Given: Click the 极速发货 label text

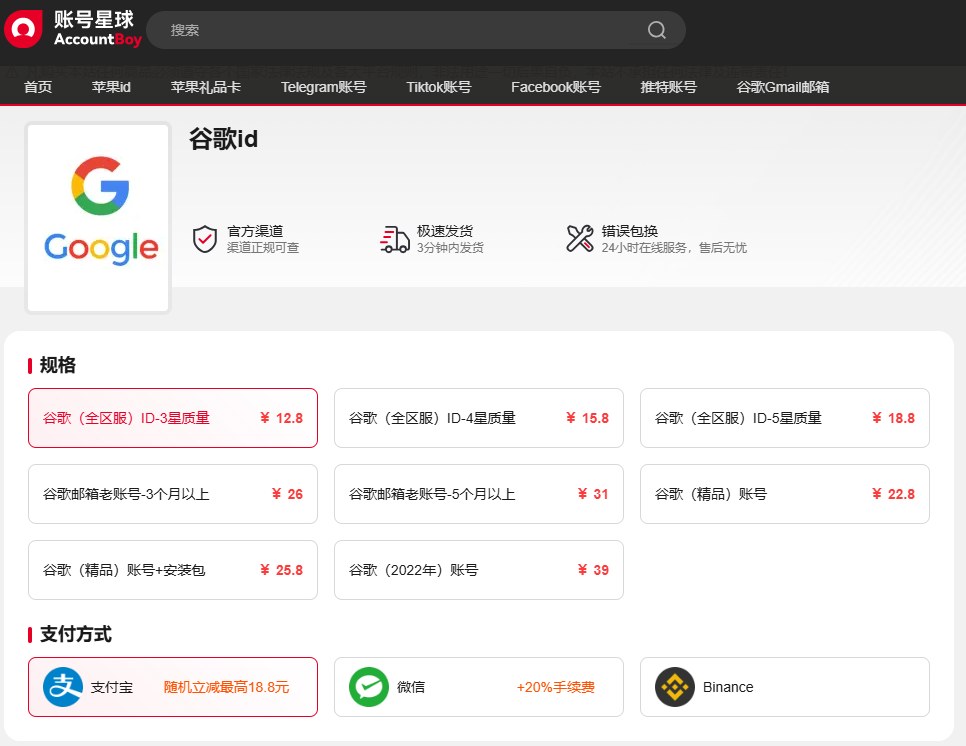Looking at the screenshot, I should pyautogui.click(x=445, y=231).
